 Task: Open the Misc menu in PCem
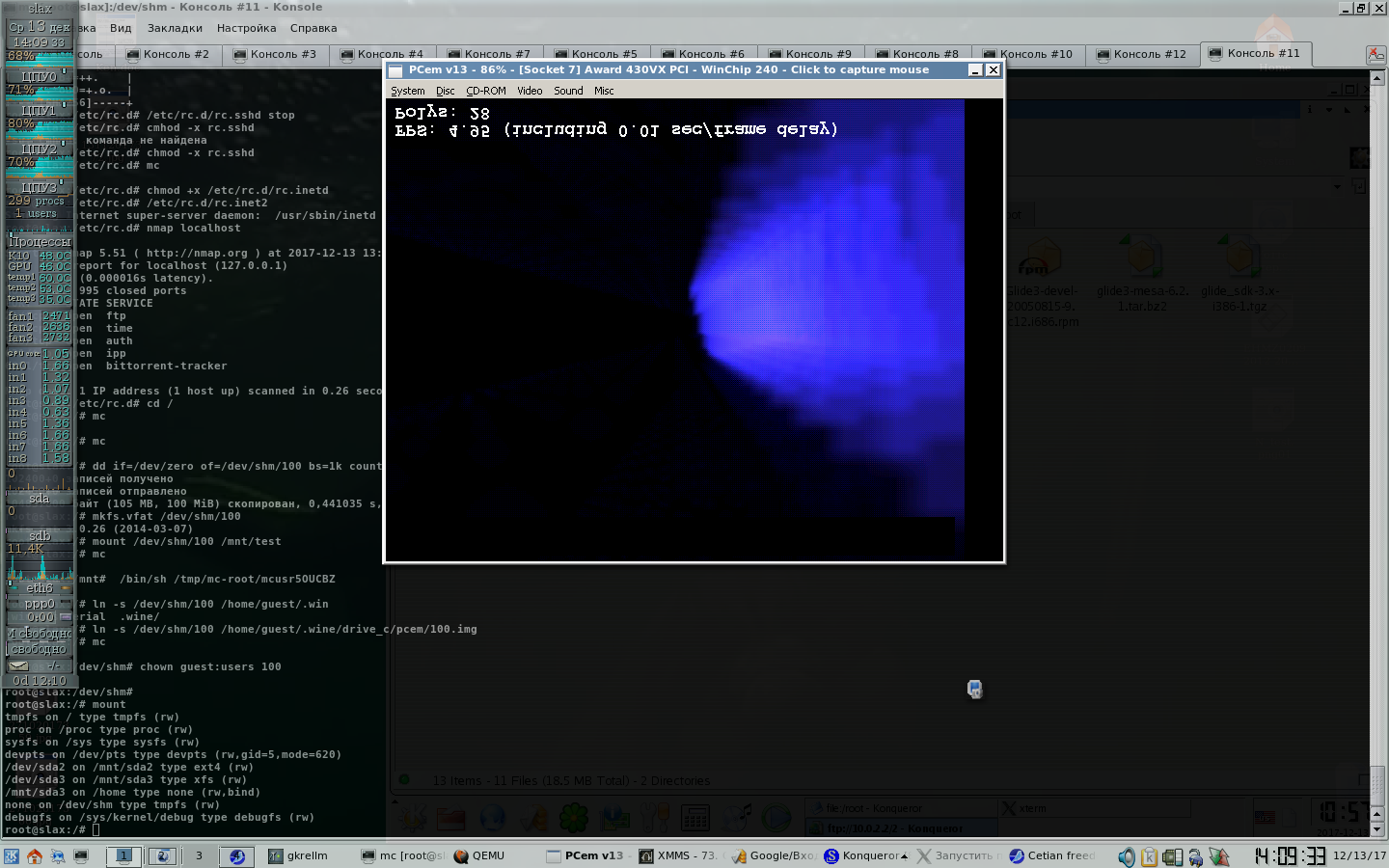(604, 91)
